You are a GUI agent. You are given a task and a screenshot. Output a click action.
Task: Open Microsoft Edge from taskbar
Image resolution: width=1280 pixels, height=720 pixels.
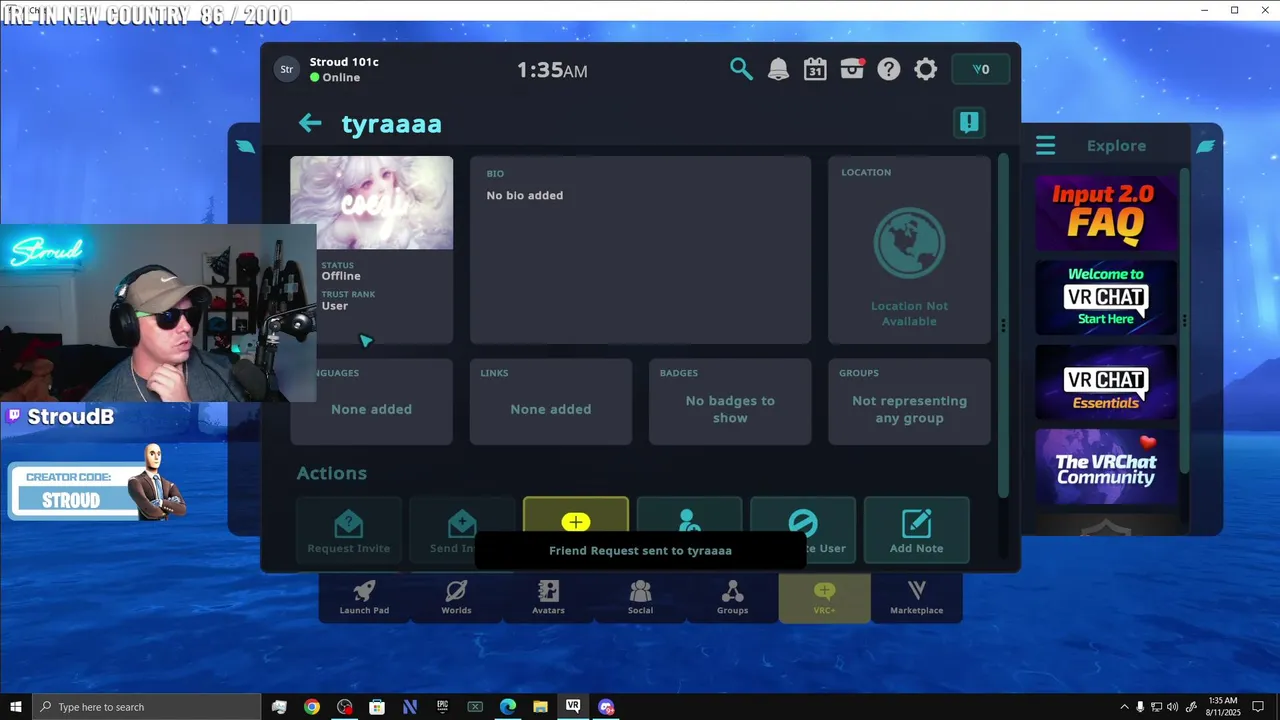click(x=507, y=707)
